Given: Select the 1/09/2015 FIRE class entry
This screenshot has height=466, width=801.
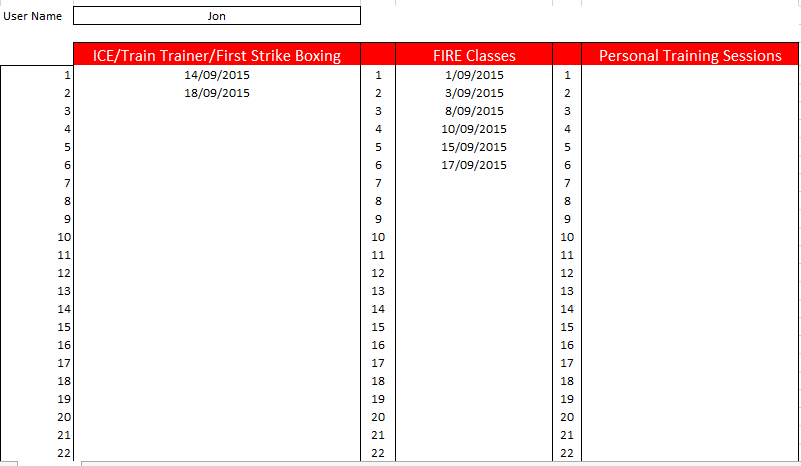Looking at the screenshot, I should (x=474, y=75).
